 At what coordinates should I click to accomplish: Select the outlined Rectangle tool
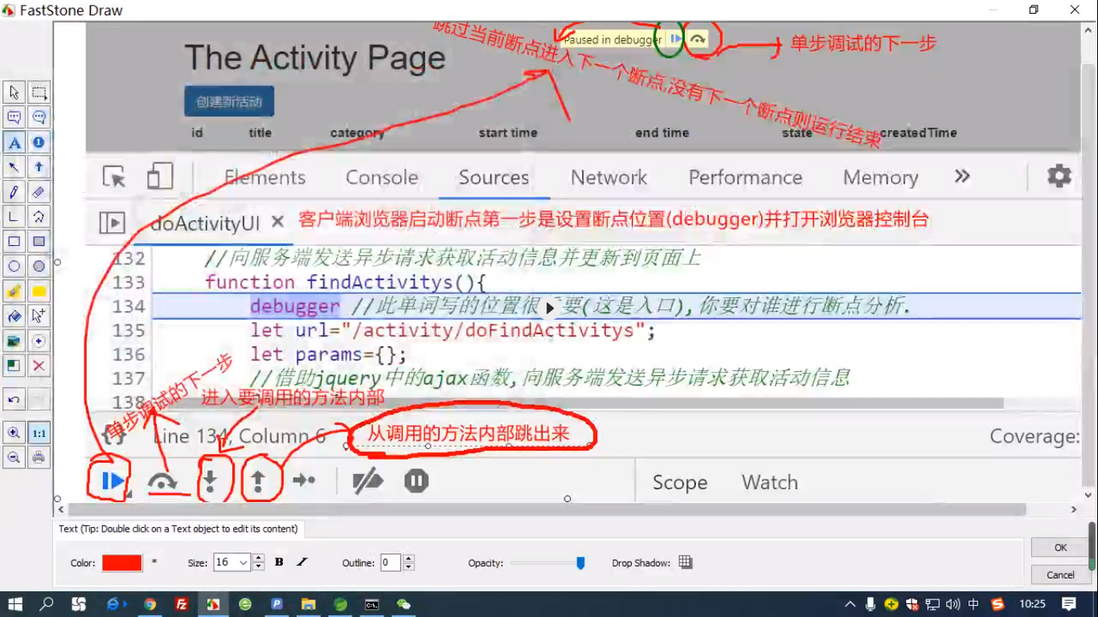[x=14, y=242]
